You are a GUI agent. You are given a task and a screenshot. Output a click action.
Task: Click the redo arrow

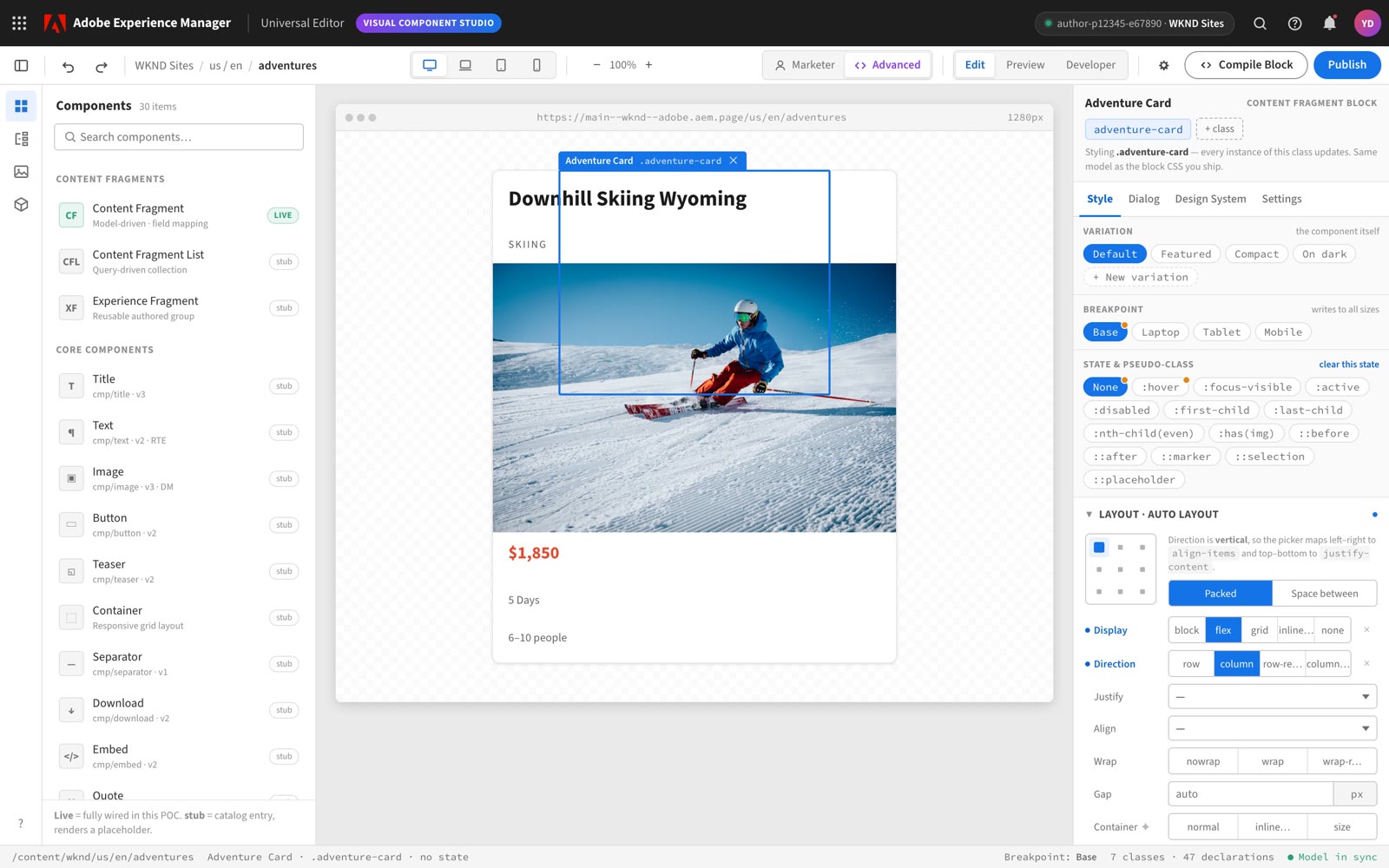coord(102,66)
